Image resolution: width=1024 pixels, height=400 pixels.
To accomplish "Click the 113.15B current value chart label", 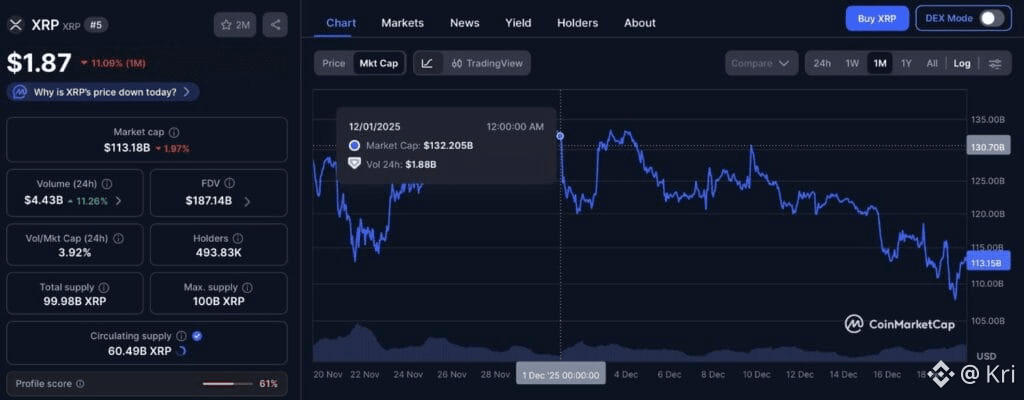I will click(x=987, y=263).
